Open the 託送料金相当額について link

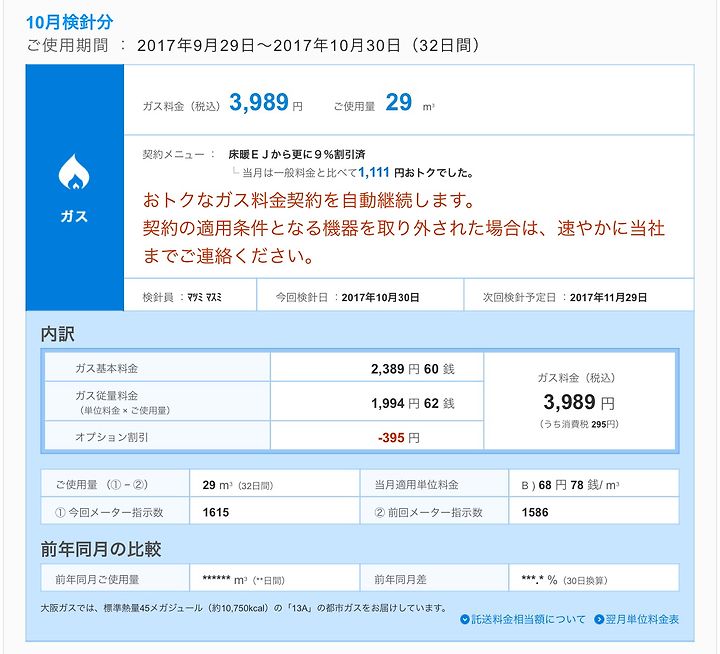click(x=528, y=619)
